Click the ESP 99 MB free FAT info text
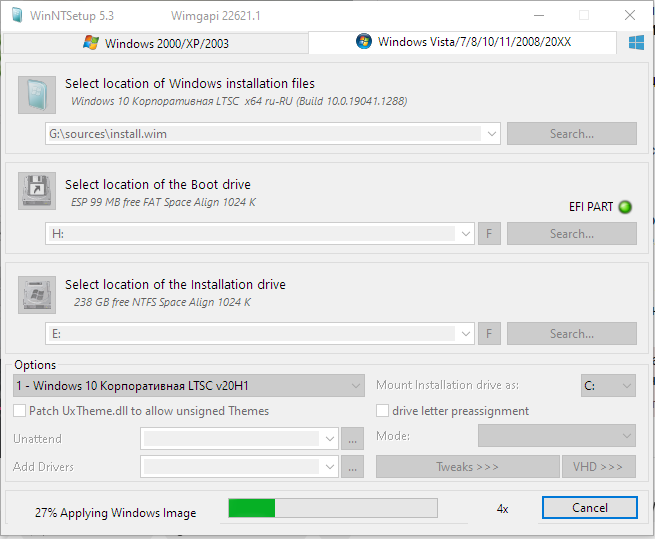The width and height of the screenshot is (655, 539). [x=163, y=202]
